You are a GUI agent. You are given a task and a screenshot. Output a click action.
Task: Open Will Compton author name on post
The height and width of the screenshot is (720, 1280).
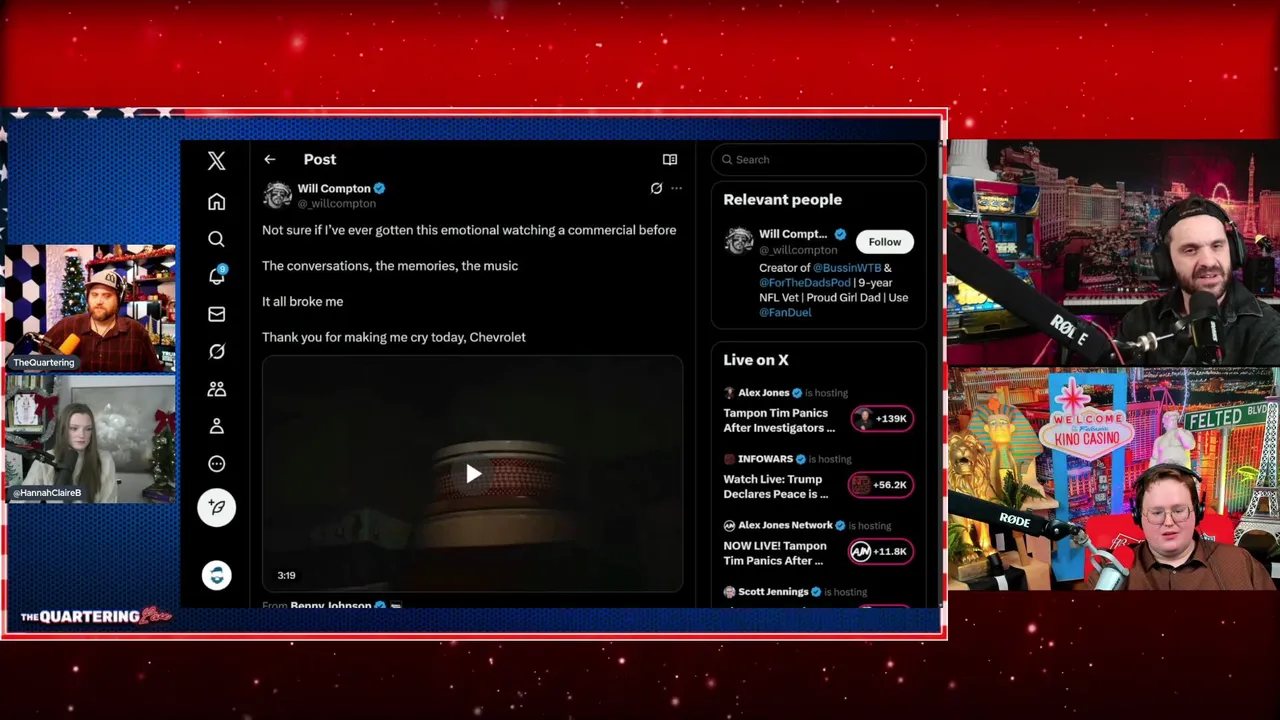pos(334,188)
